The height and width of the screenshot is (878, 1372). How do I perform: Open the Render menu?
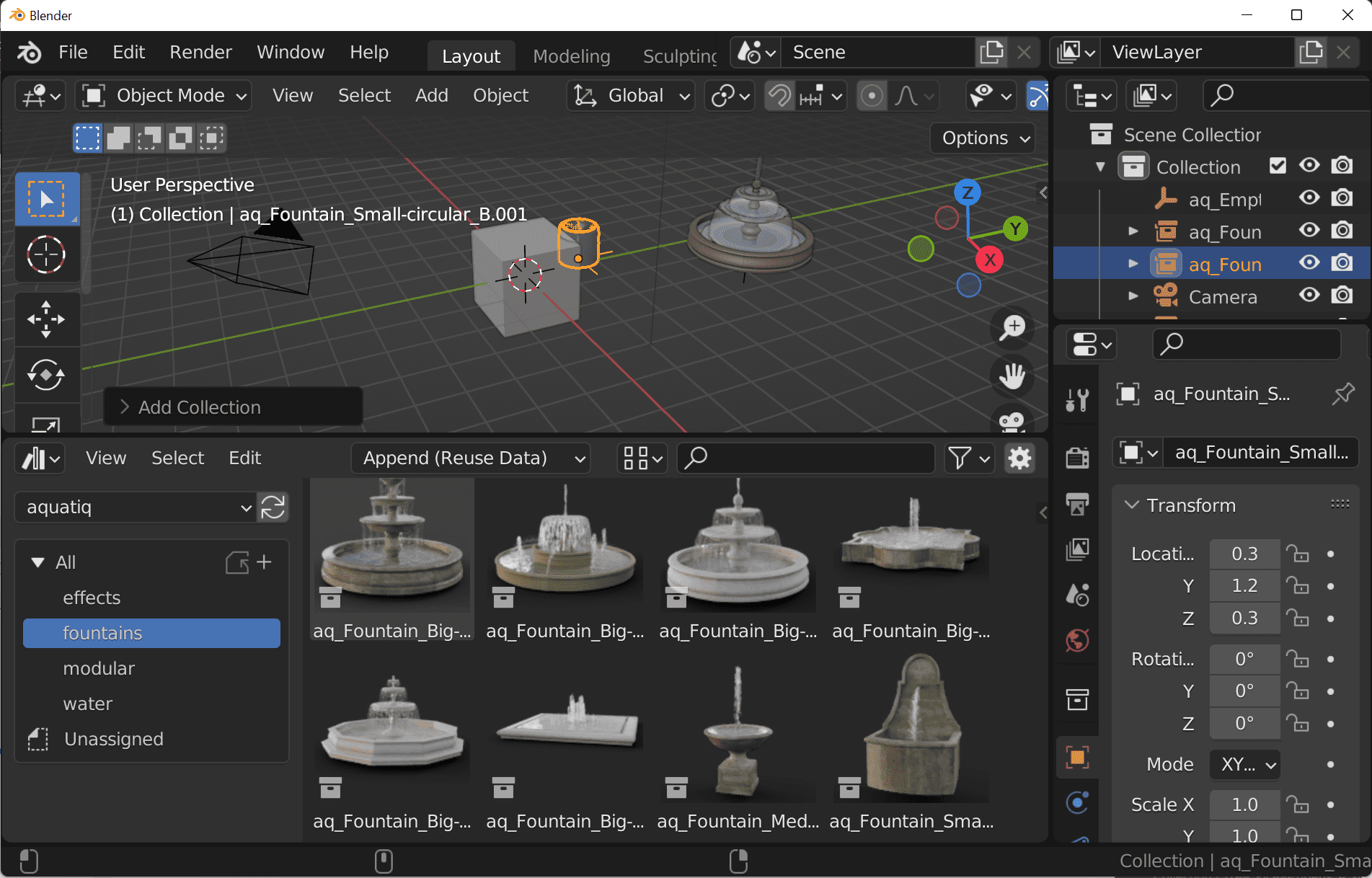coord(200,53)
